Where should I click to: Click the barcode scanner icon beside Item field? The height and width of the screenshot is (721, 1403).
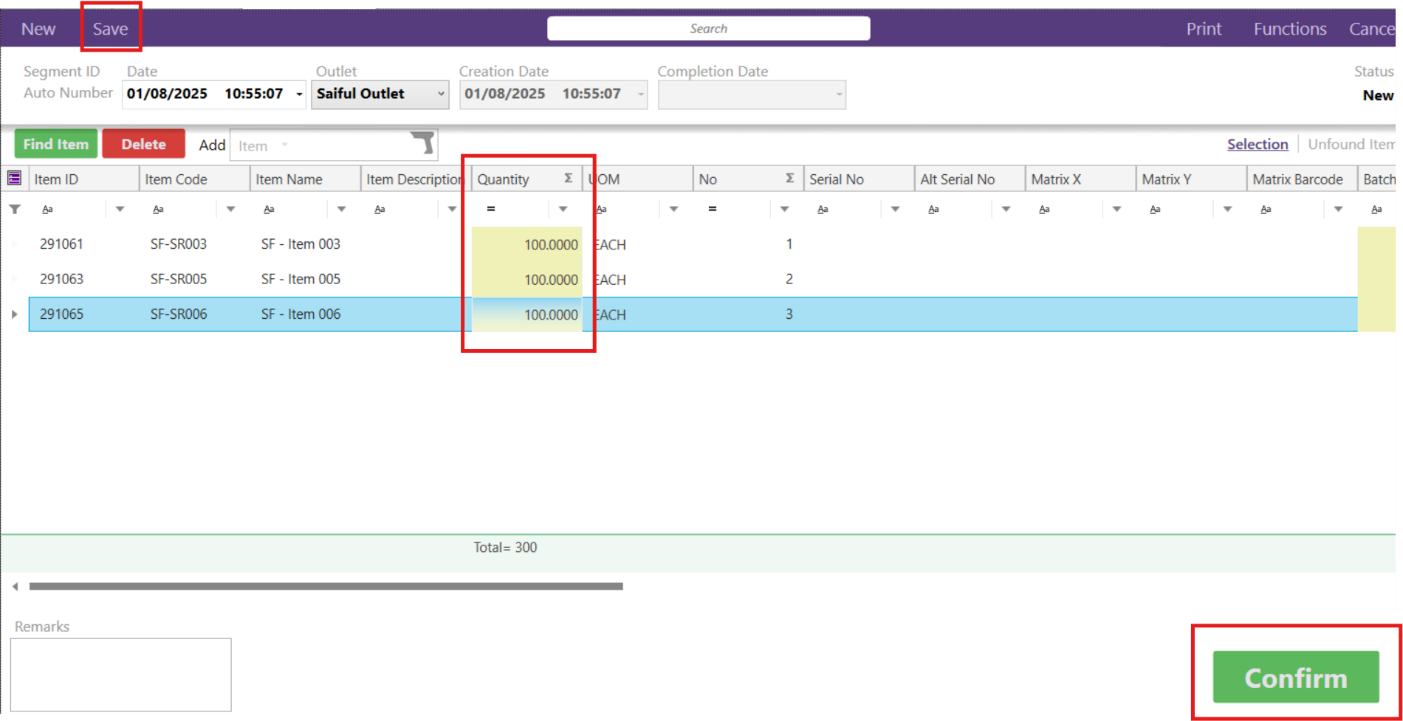click(x=421, y=144)
